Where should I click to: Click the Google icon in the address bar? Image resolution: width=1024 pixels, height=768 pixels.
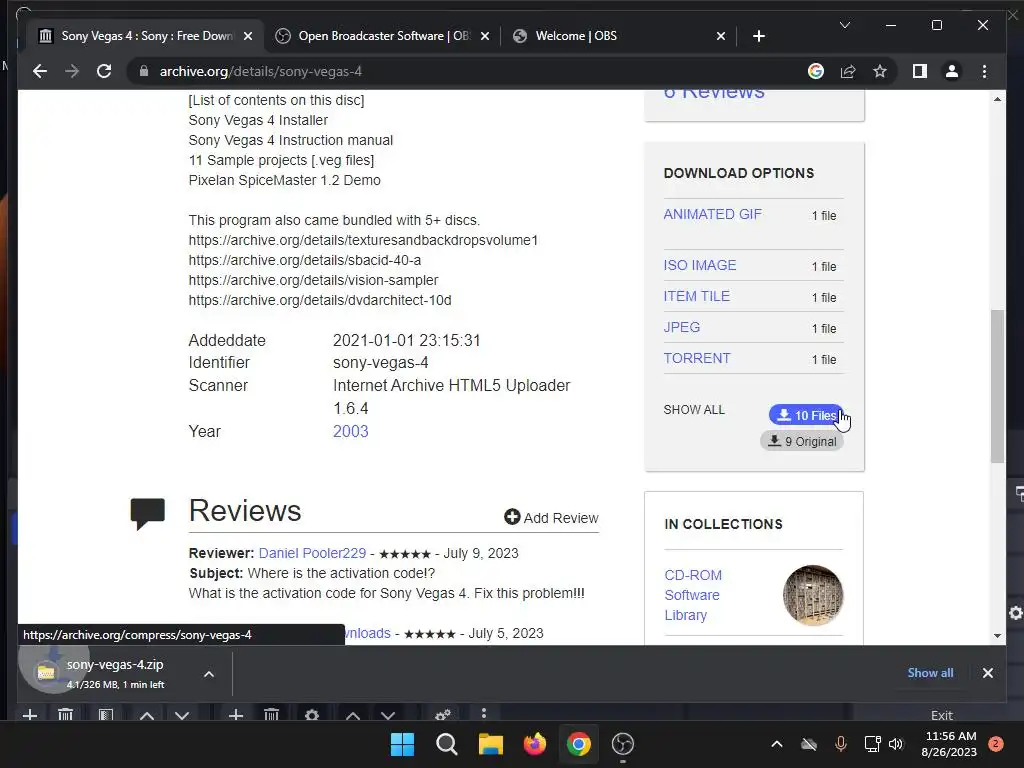(816, 71)
